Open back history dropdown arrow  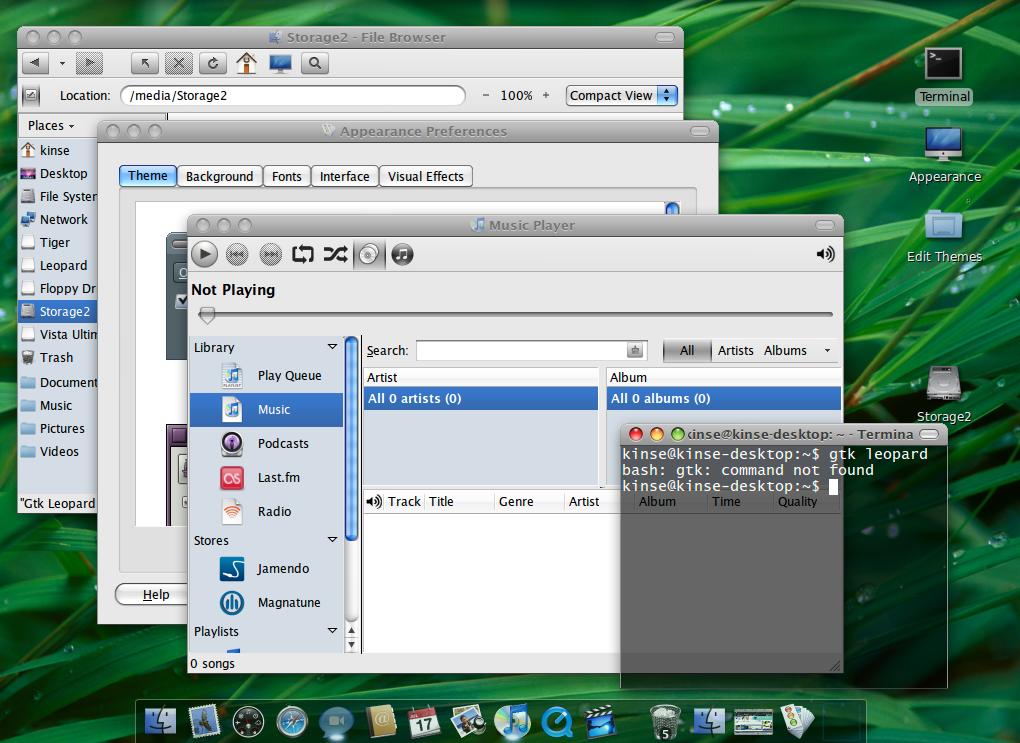(x=62, y=63)
